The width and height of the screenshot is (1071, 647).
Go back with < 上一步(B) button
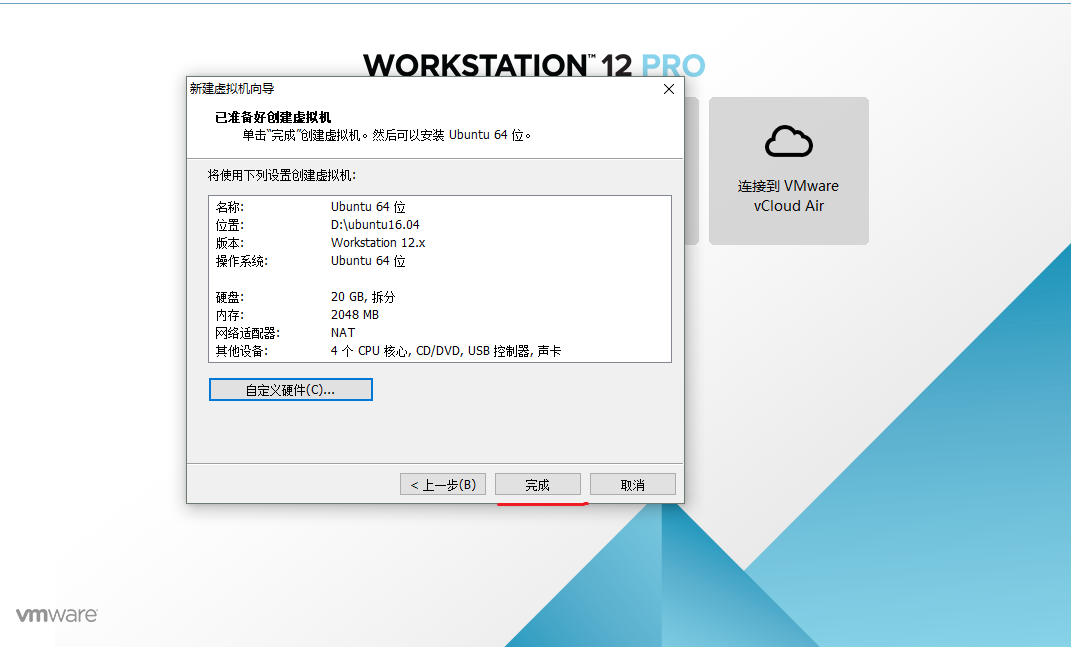pyautogui.click(x=443, y=484)
